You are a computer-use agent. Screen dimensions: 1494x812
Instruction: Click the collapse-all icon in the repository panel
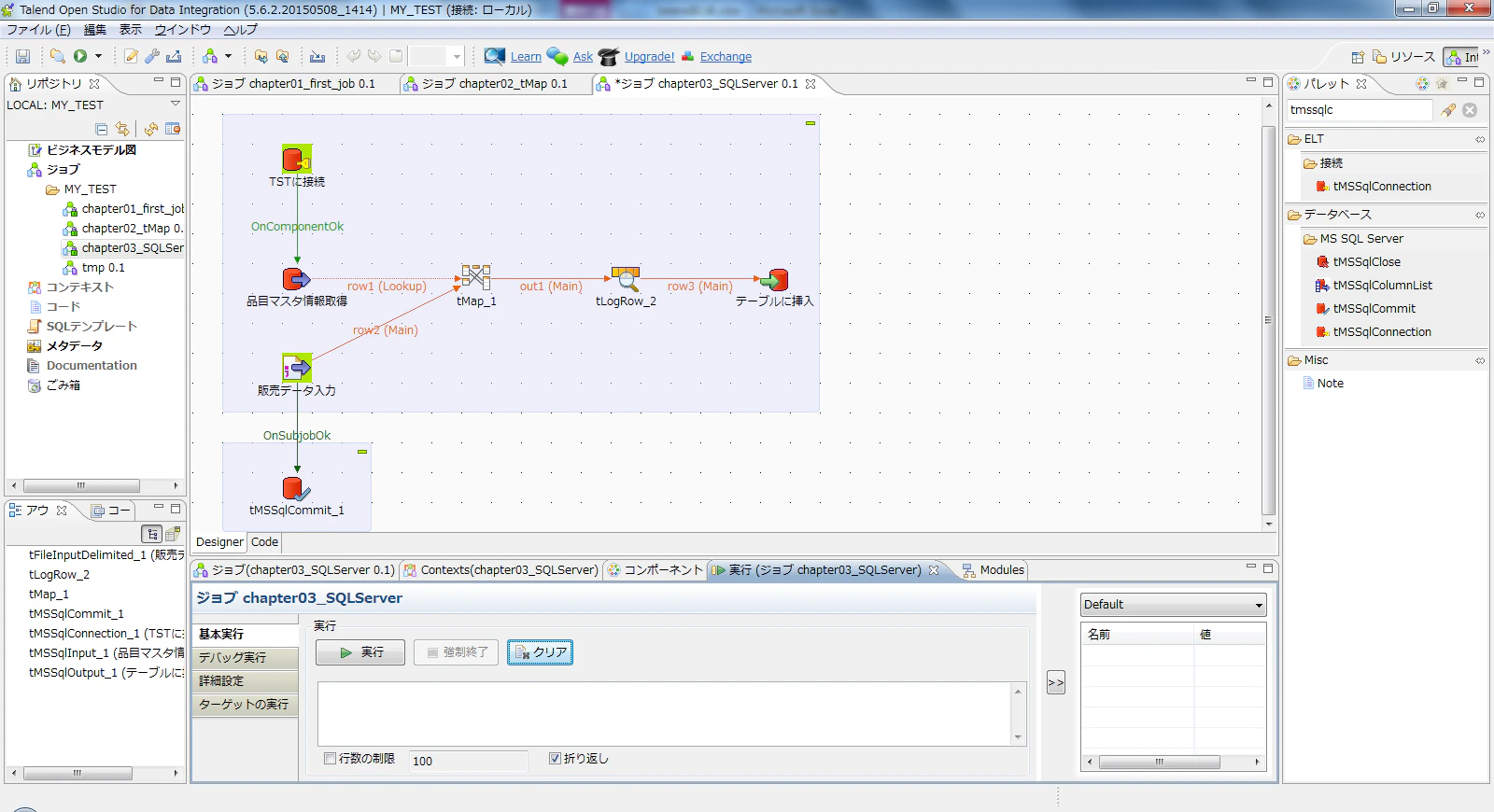coord(102,129)
